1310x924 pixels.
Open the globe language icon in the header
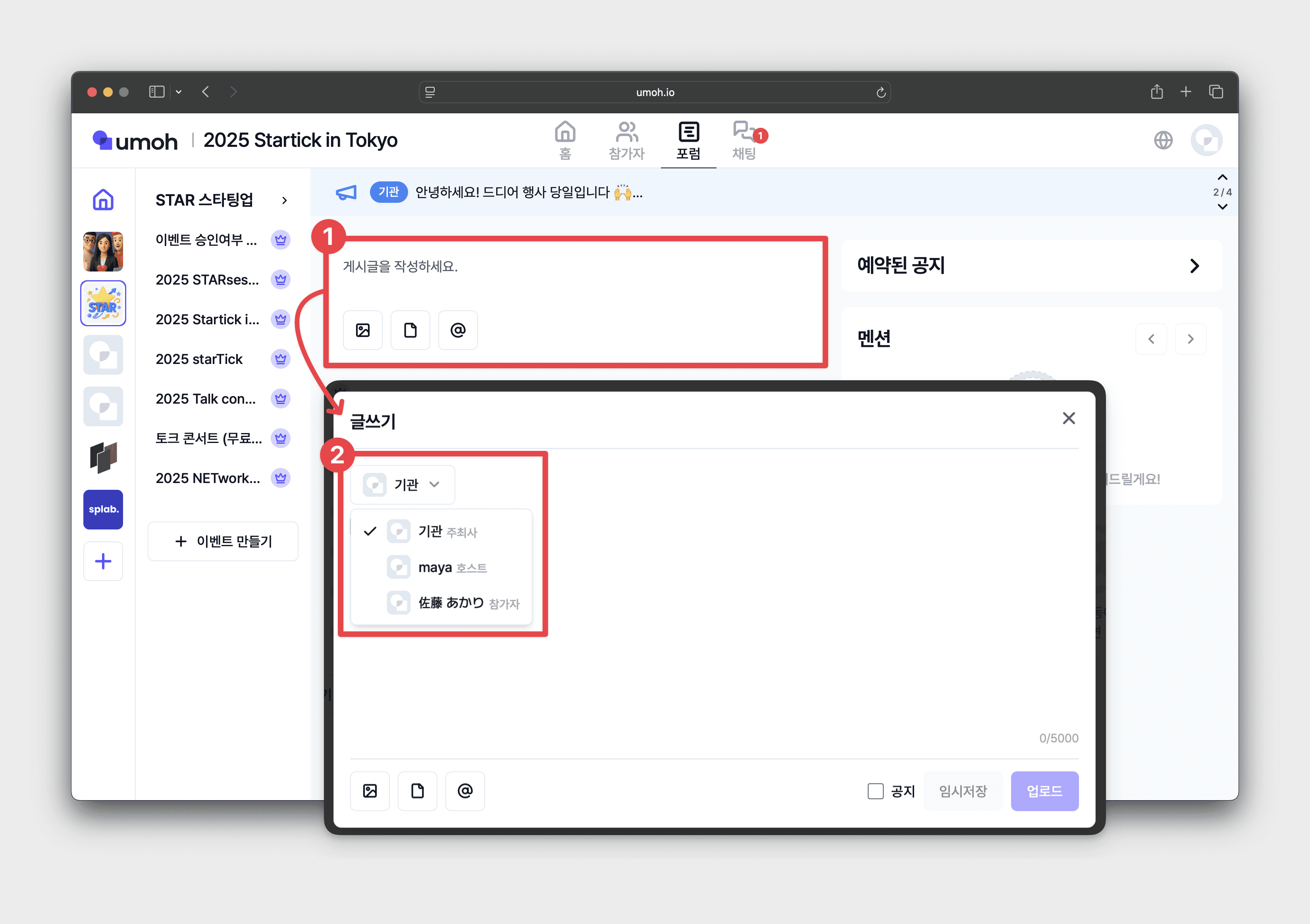[x=1163, y=141]
